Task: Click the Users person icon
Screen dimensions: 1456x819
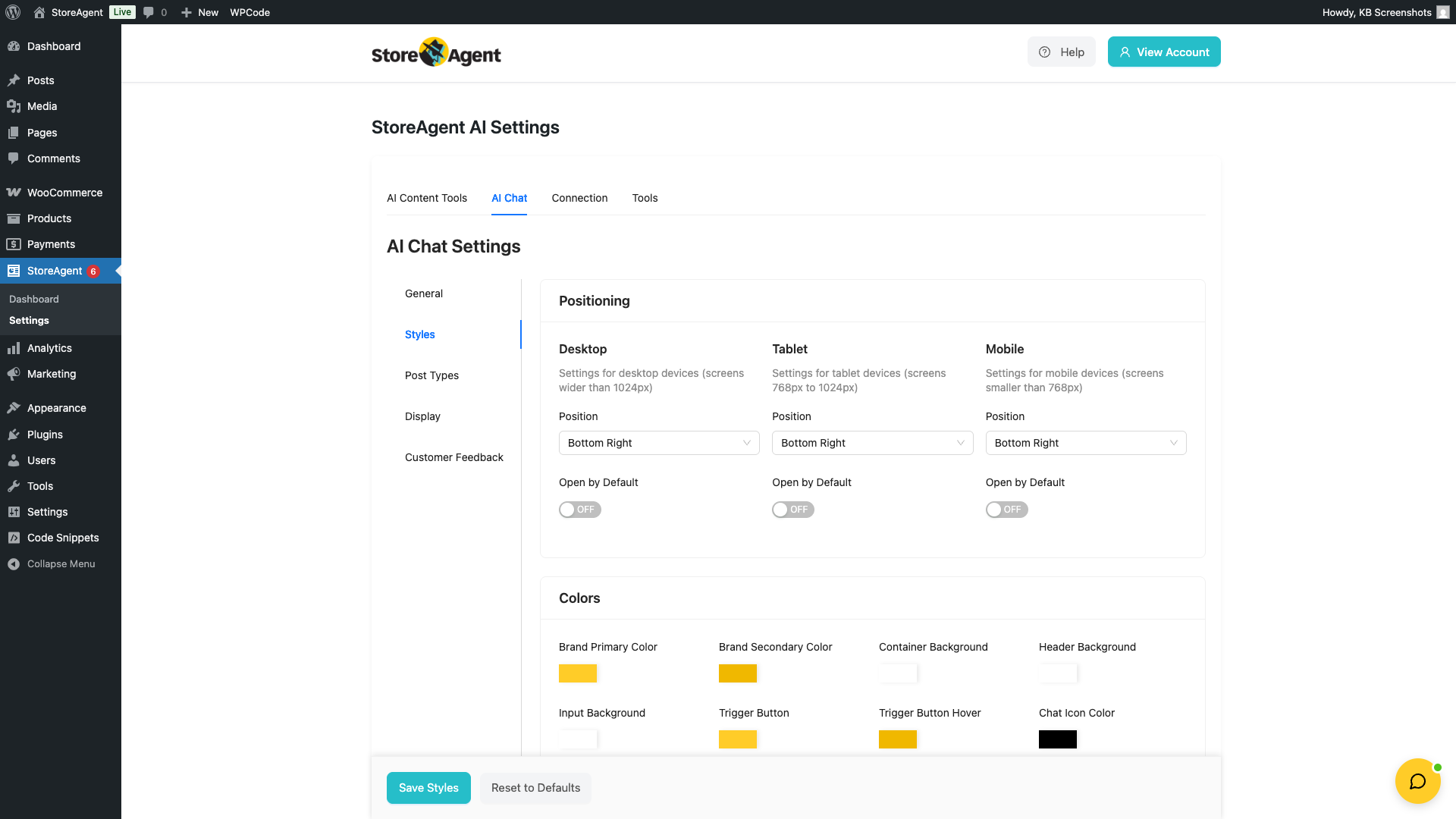Action: point(14,460)
